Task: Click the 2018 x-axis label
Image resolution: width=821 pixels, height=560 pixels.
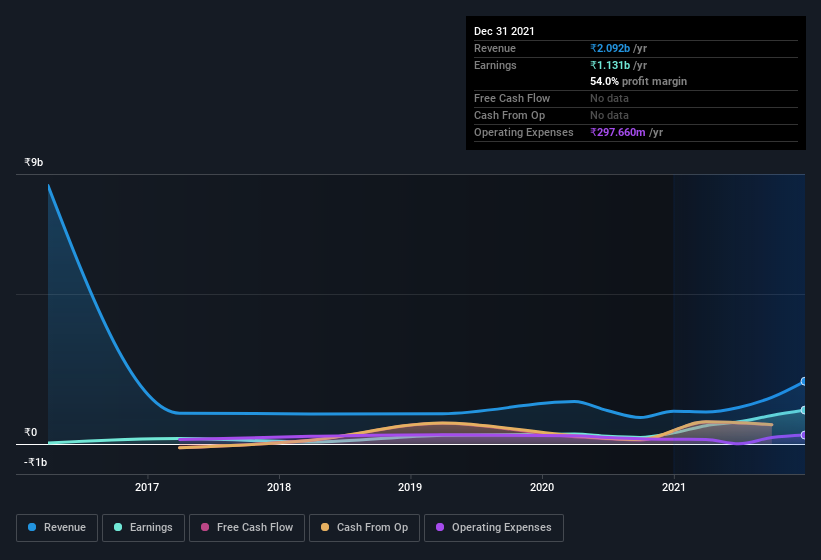Action: click(279, 487)
